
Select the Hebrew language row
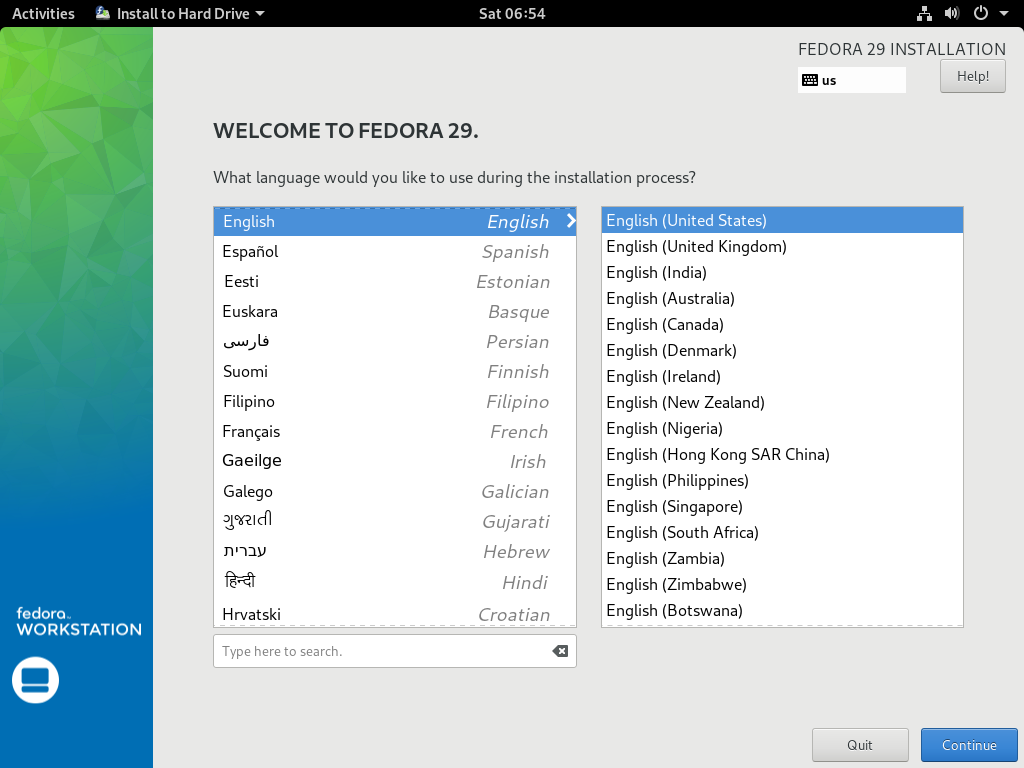[x=394, y=551]
